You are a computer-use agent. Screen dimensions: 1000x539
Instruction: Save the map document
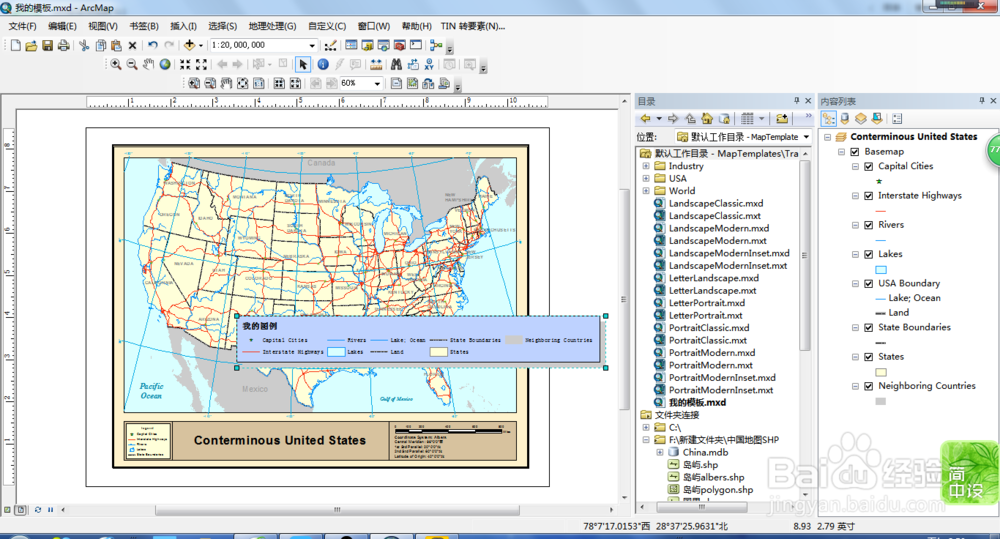(x=47, y=45)
